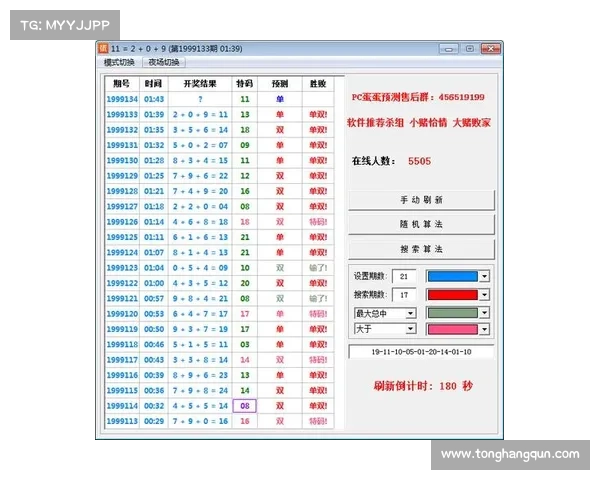Screen dimensions: 600x480
Task: Click the 搜索算法 button
Action: (421, 249)
